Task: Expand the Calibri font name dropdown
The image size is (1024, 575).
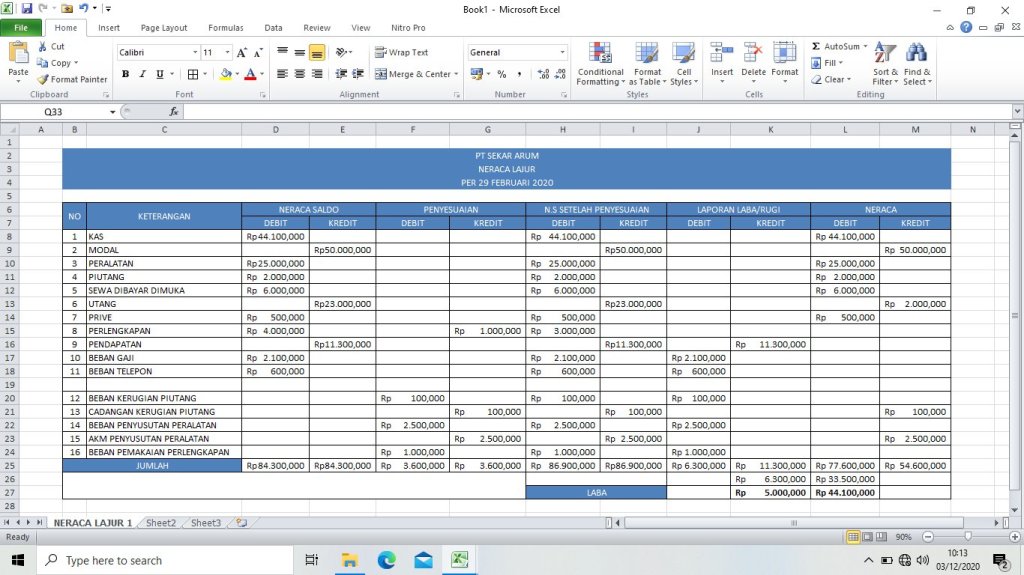Action: [x=195, y=52]
